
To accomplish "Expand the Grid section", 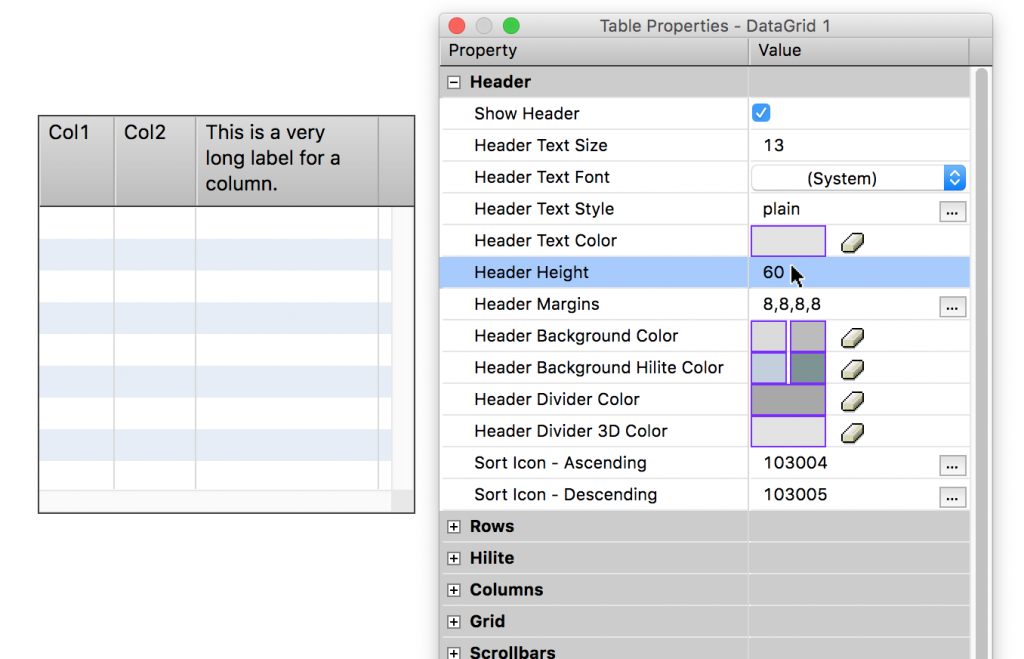I will pos(454,622).
